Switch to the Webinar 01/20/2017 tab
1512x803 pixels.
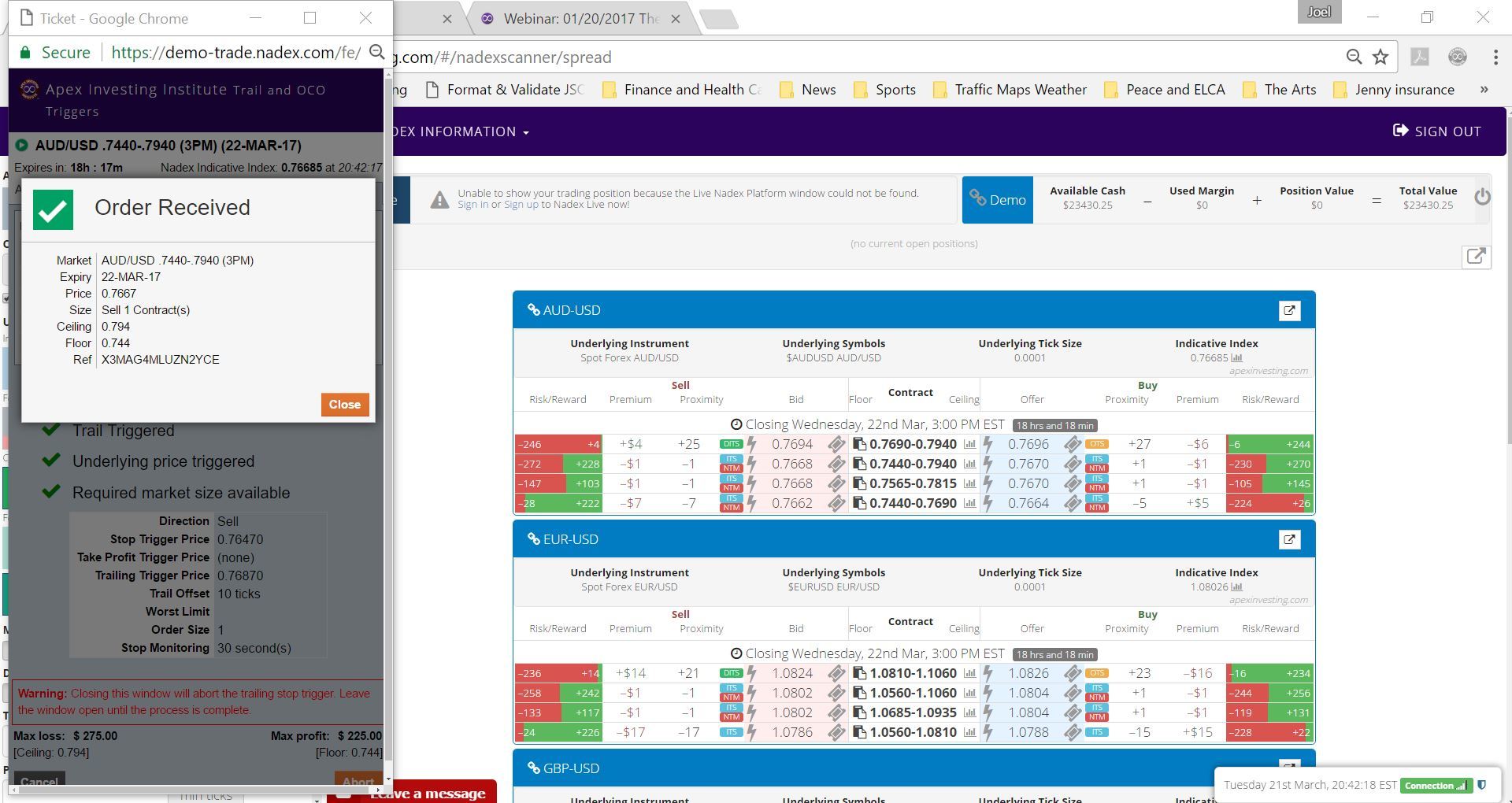[580, 19]
